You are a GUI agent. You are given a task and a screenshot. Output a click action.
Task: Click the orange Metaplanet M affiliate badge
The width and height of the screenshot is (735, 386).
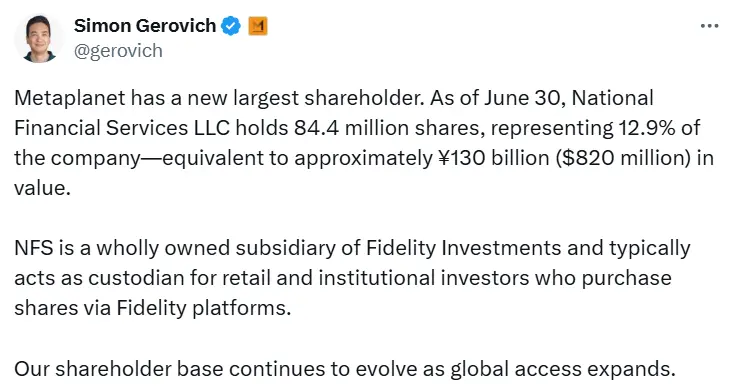click(x=257, y=26)
